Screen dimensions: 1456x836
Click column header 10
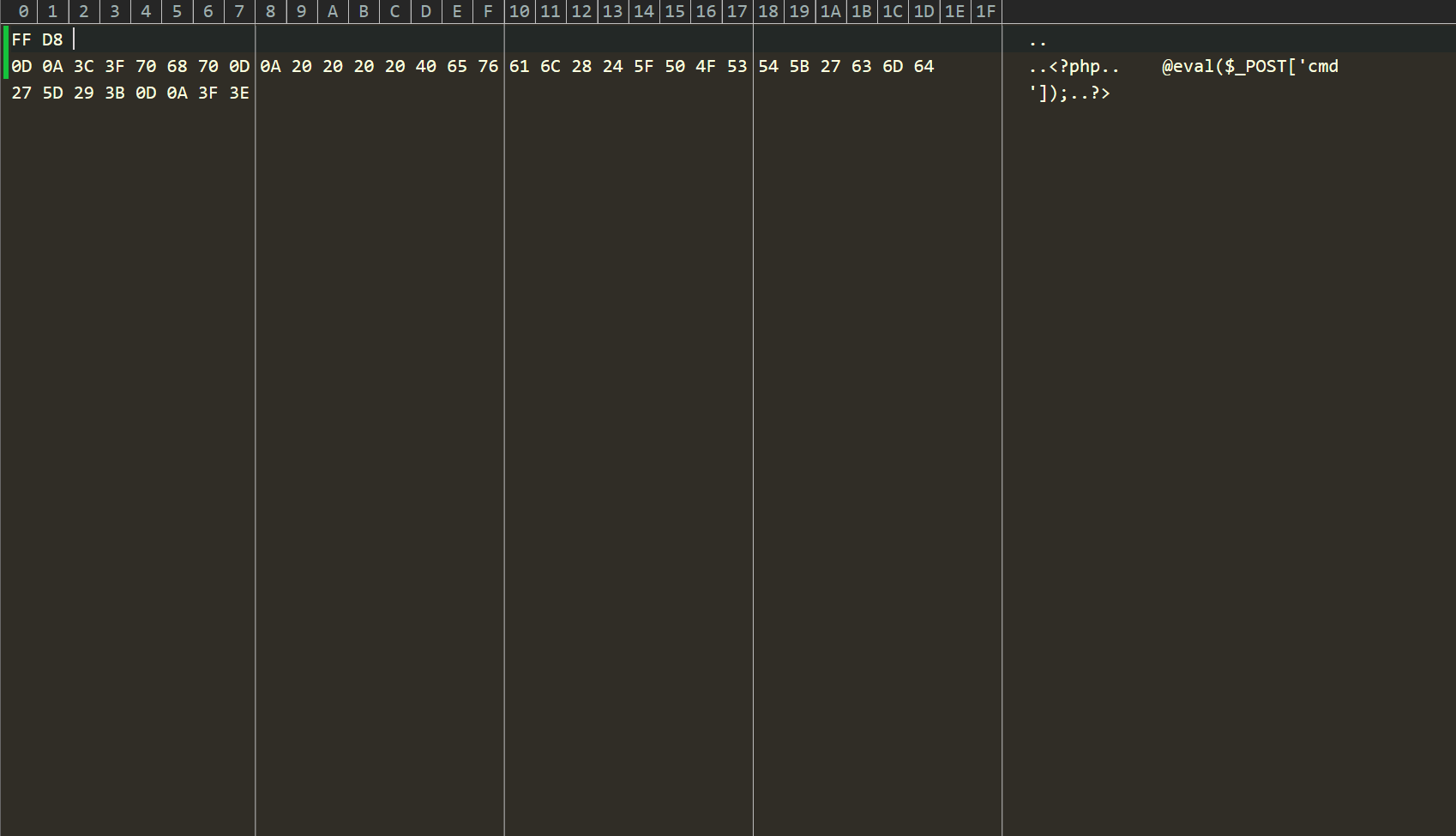click(x=520, y=11)
